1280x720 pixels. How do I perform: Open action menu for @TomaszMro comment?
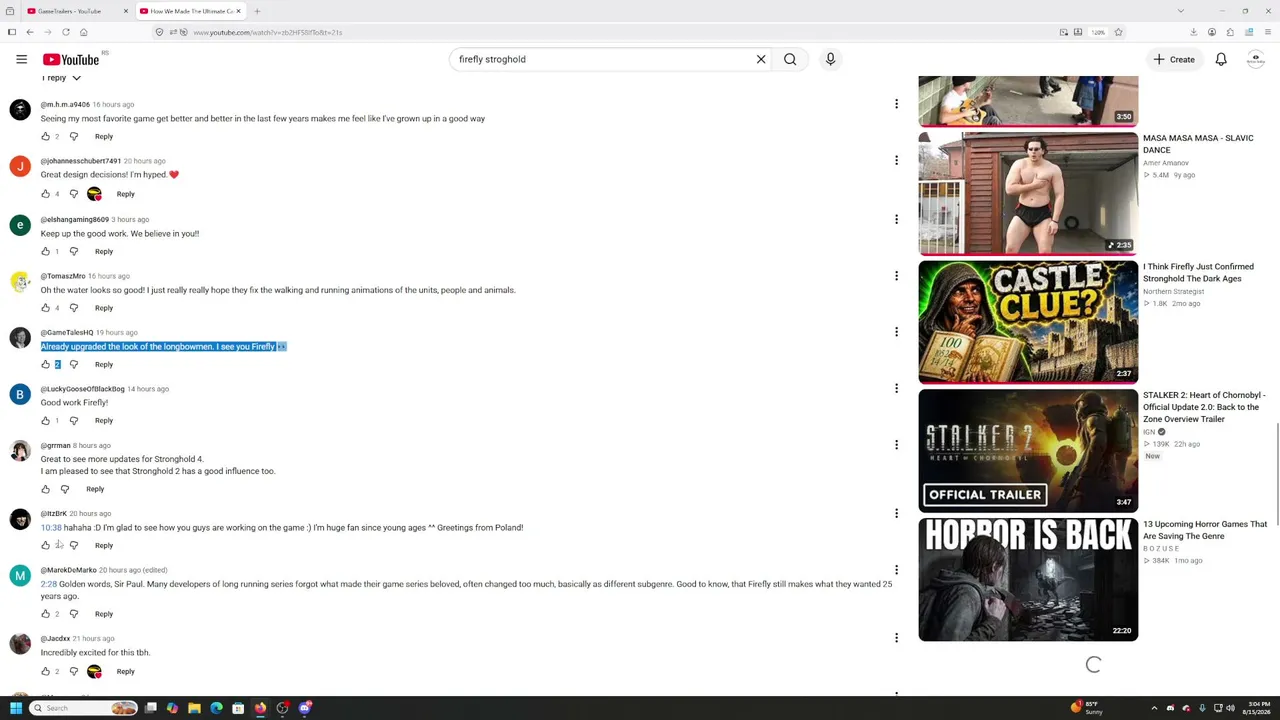[x=896, y=276]
